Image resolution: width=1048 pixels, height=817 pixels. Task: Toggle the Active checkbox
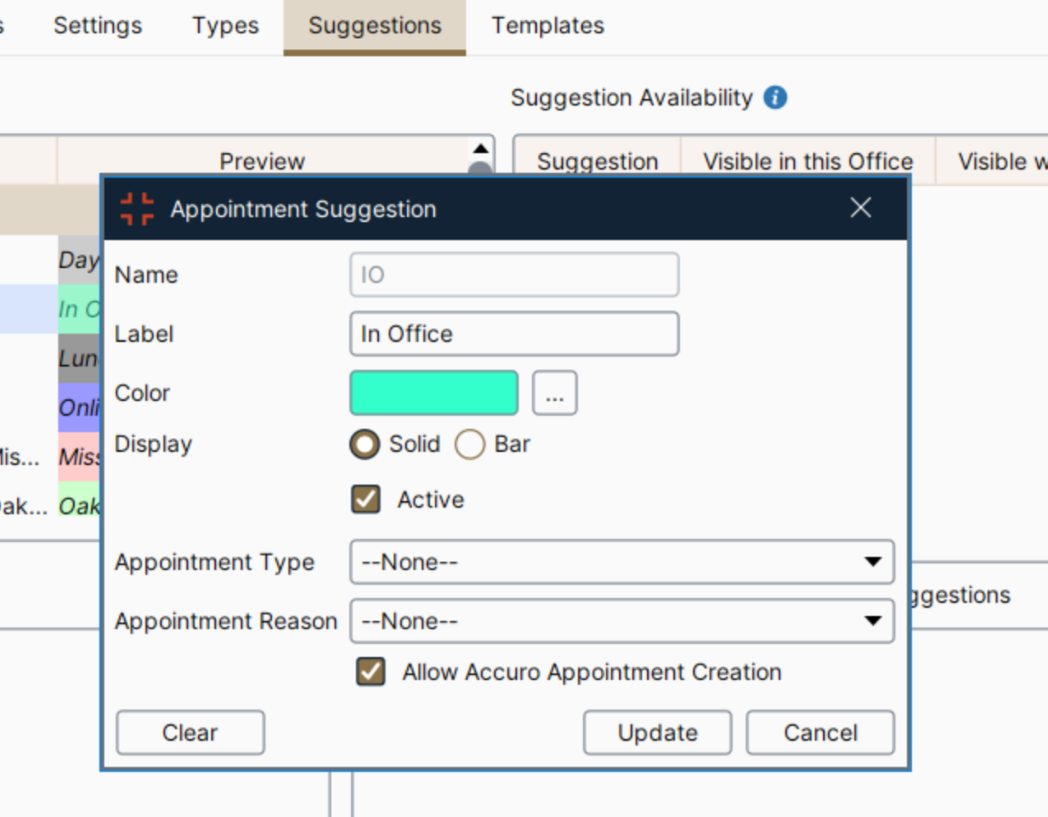(367, 499)
